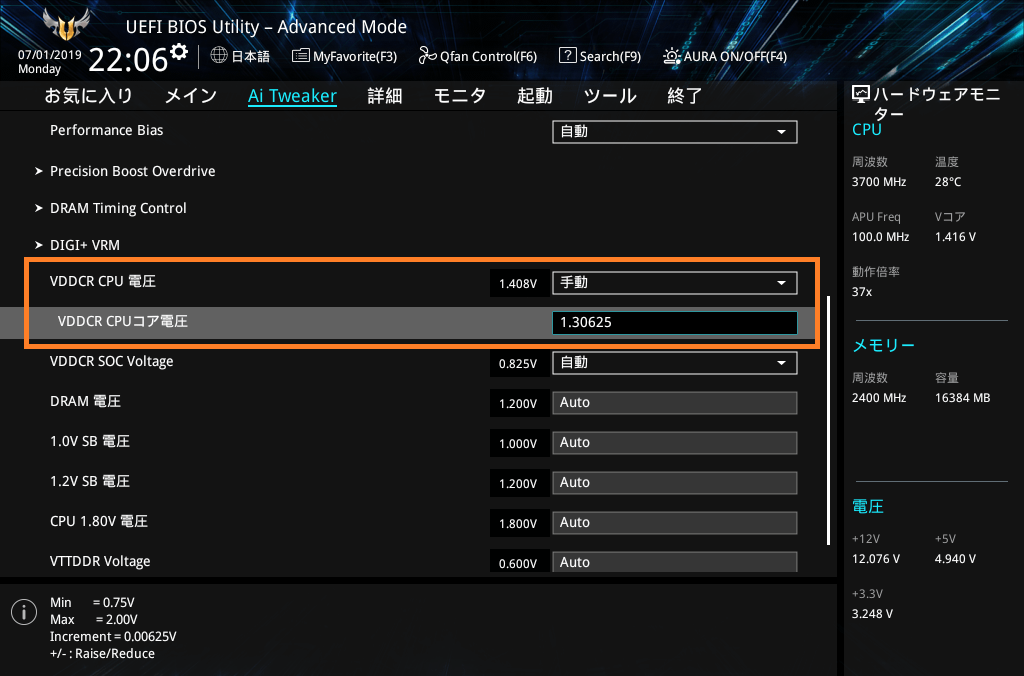Click the settings gear beside the clock
The height and width of the screenshot is (676, 1024).
pos(179,52)
